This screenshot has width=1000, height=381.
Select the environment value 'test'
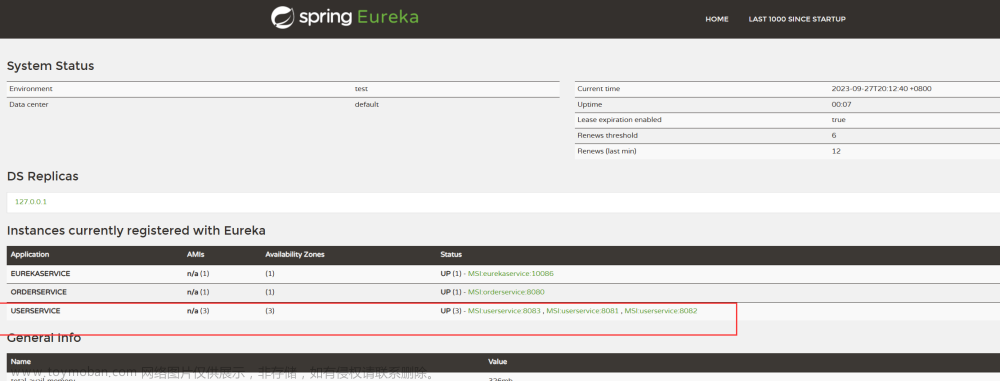361,89
